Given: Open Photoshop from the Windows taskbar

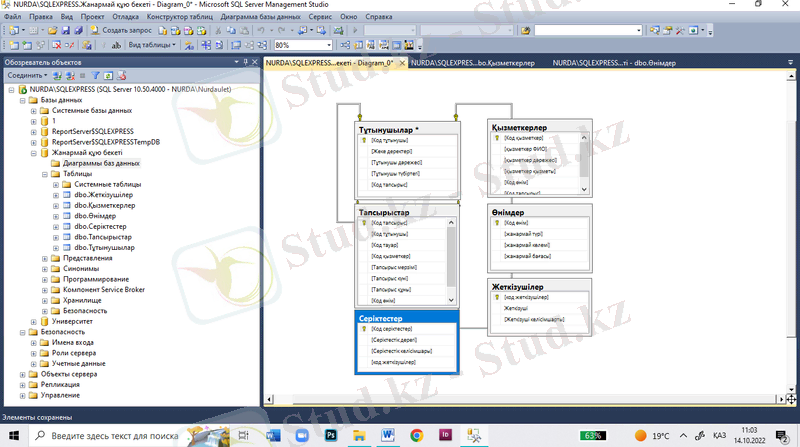Looking at the screenshot, I should [331, 435].
